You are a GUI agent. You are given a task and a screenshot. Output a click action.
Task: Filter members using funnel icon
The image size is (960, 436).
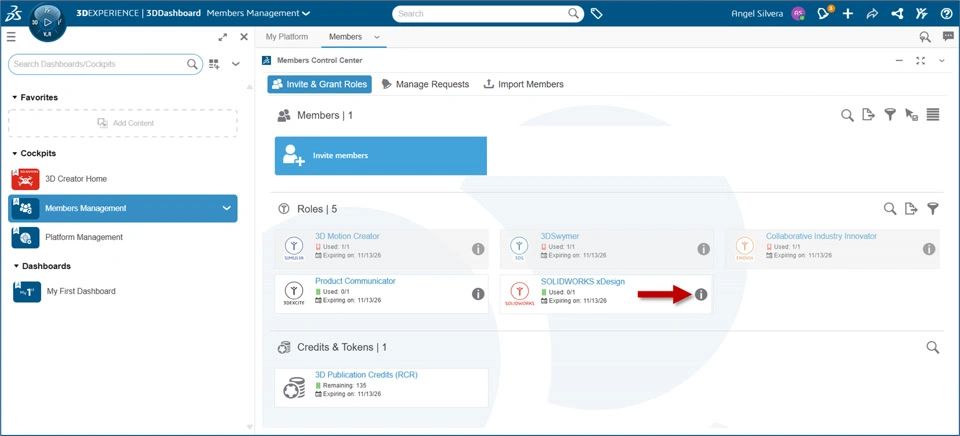point(890,115)
